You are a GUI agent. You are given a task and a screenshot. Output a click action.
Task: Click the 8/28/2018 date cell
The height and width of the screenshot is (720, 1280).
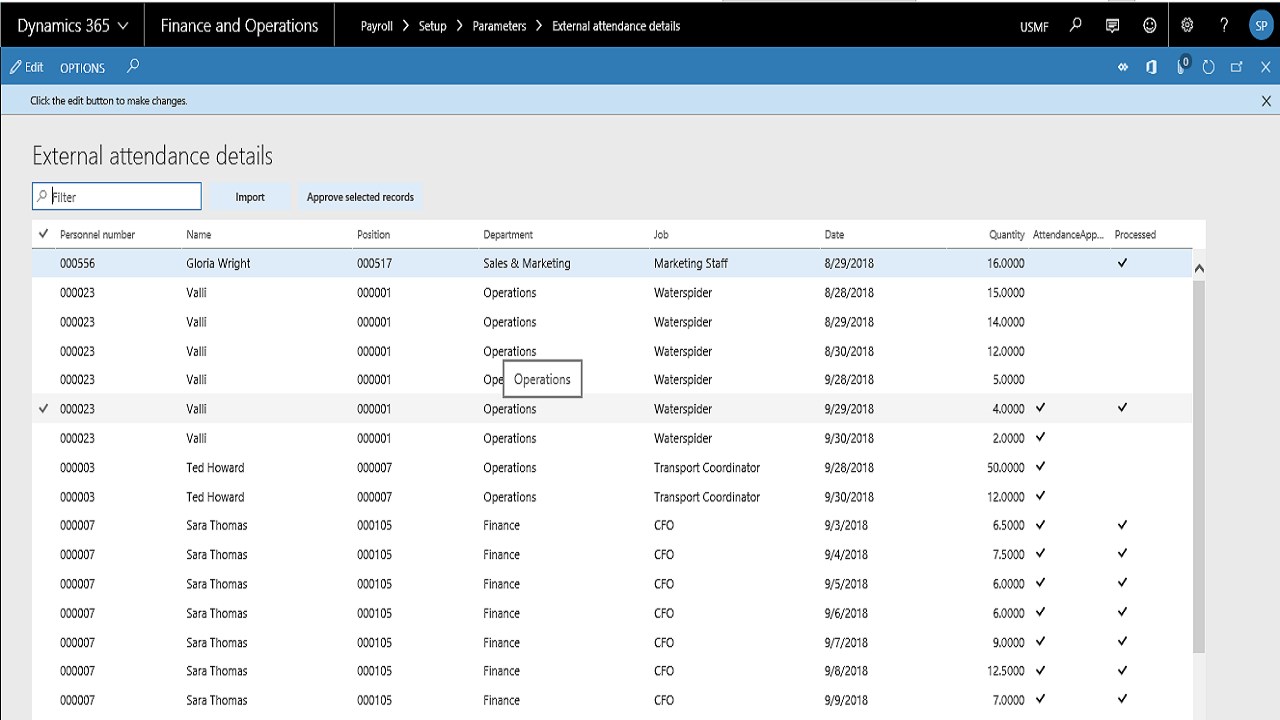pos(849,293)
